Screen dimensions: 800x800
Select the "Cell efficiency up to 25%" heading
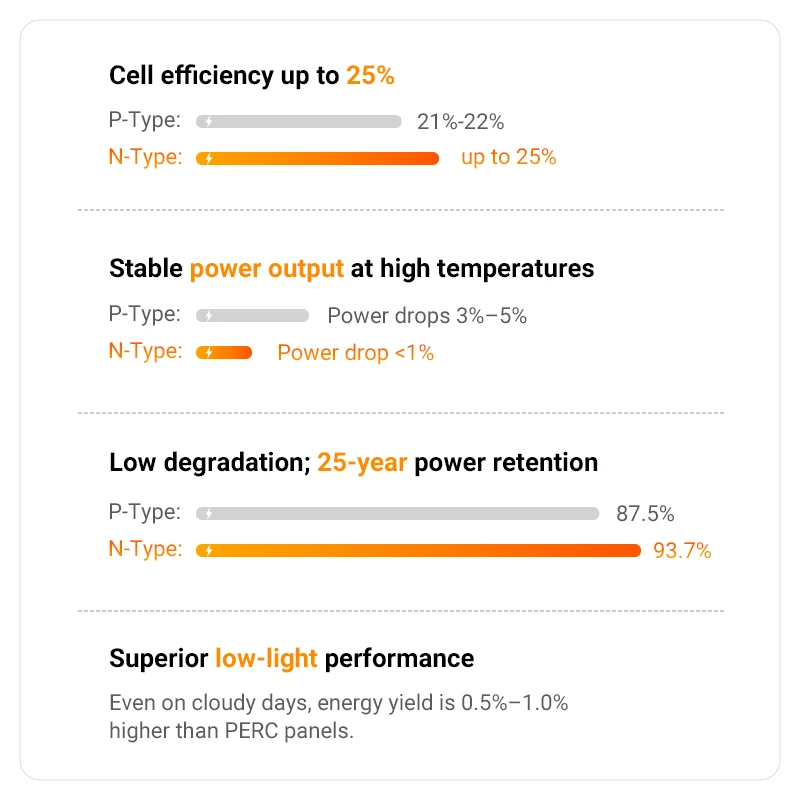pyautogui.click(x=252, y=75)
